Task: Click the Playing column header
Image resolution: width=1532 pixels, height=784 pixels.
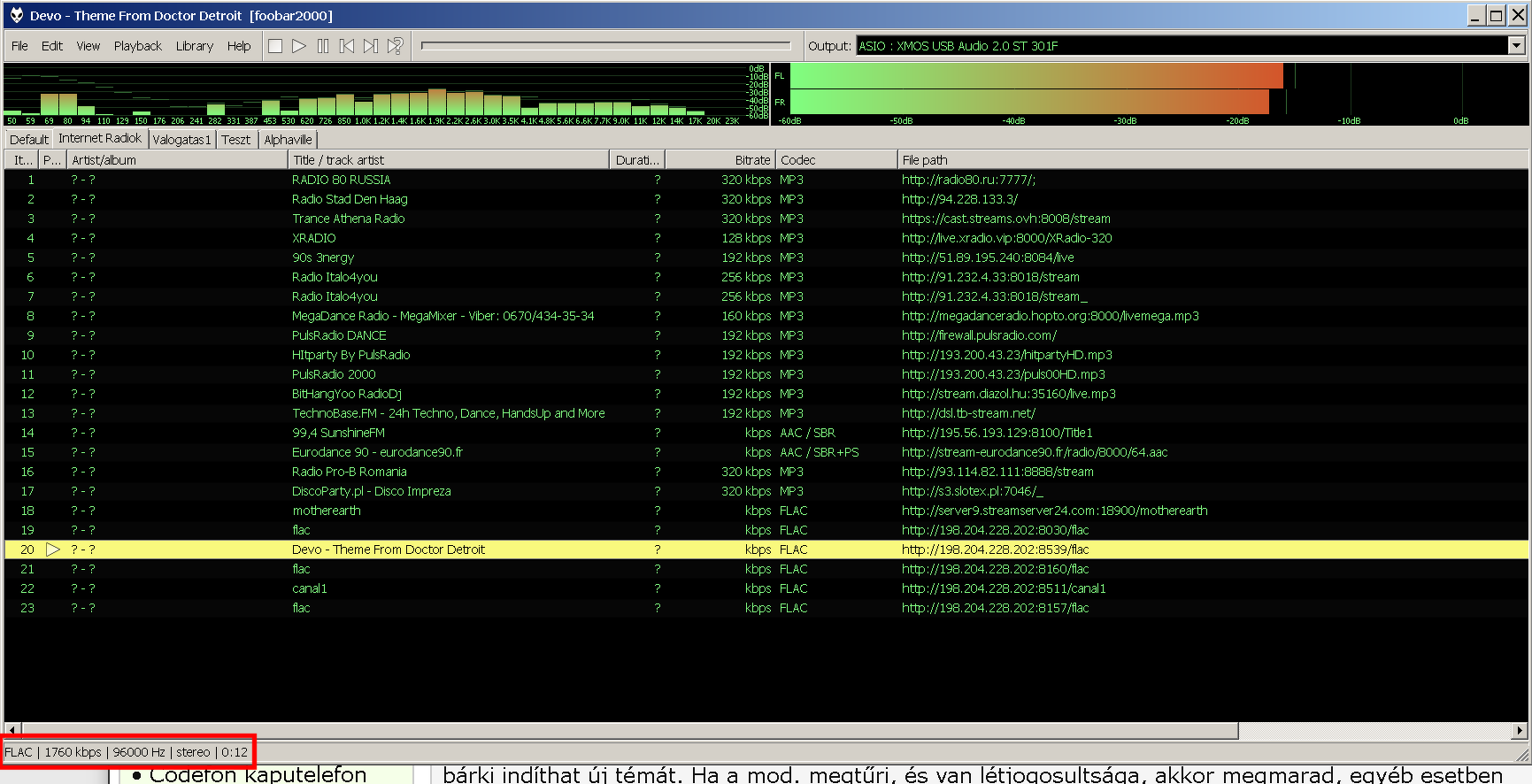Action: (x=53, y=160)
